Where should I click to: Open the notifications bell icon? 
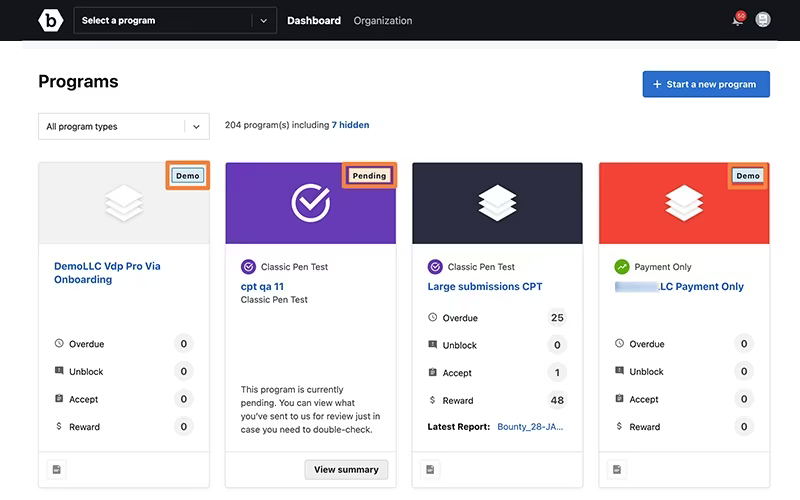tap(738, 20)
